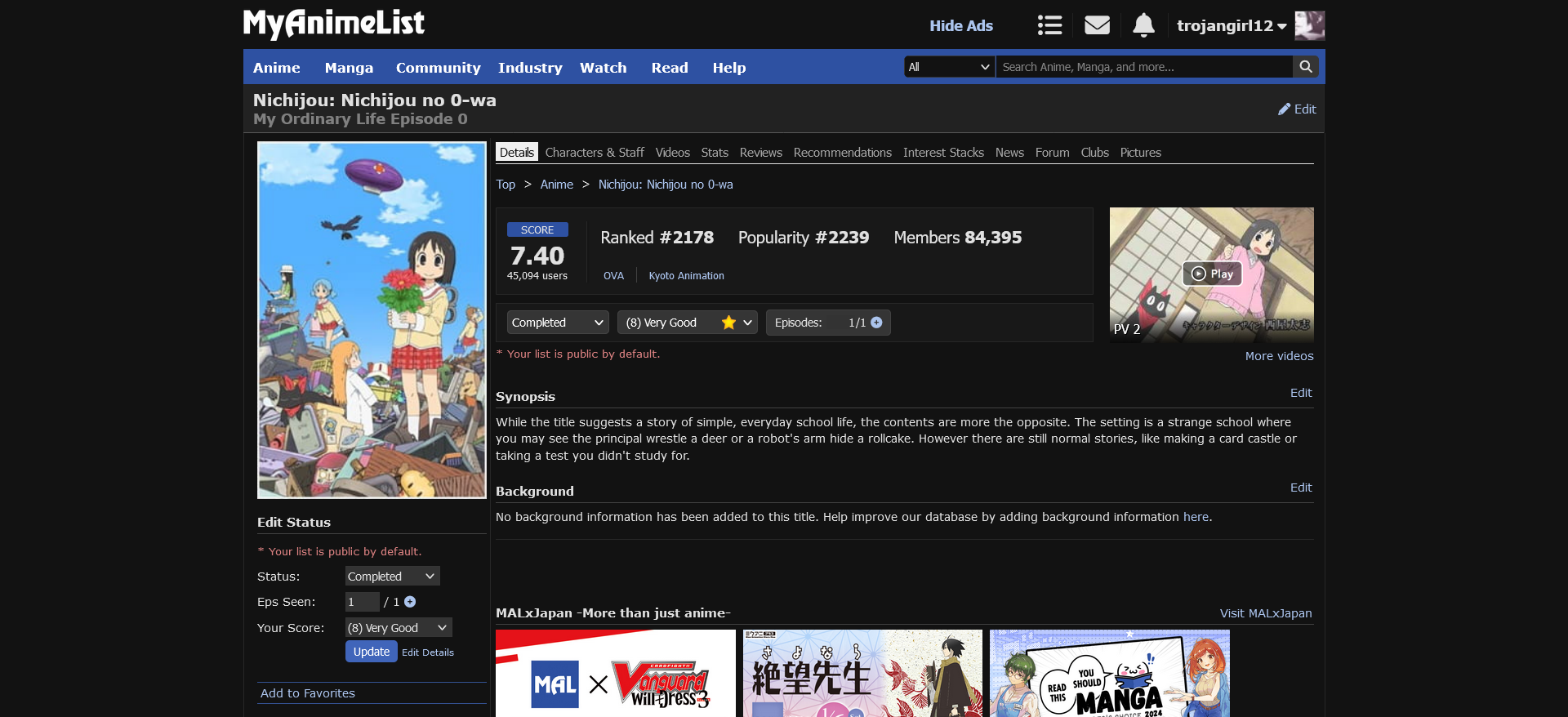Open the Zetsubou Sensei banner
The image size is (1568, 717).
(x=862, y=674)
